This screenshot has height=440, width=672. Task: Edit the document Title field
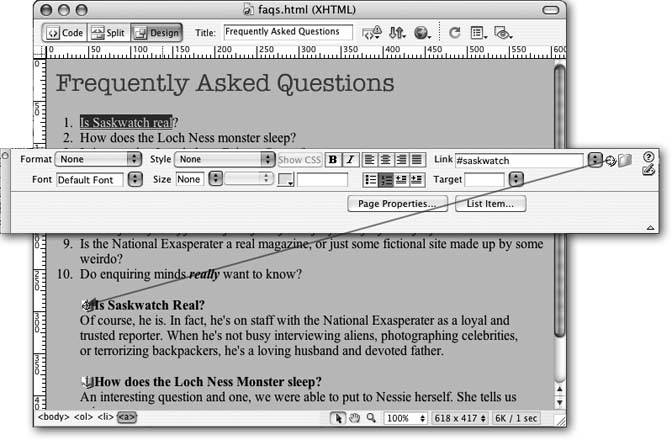click(288, 32)
